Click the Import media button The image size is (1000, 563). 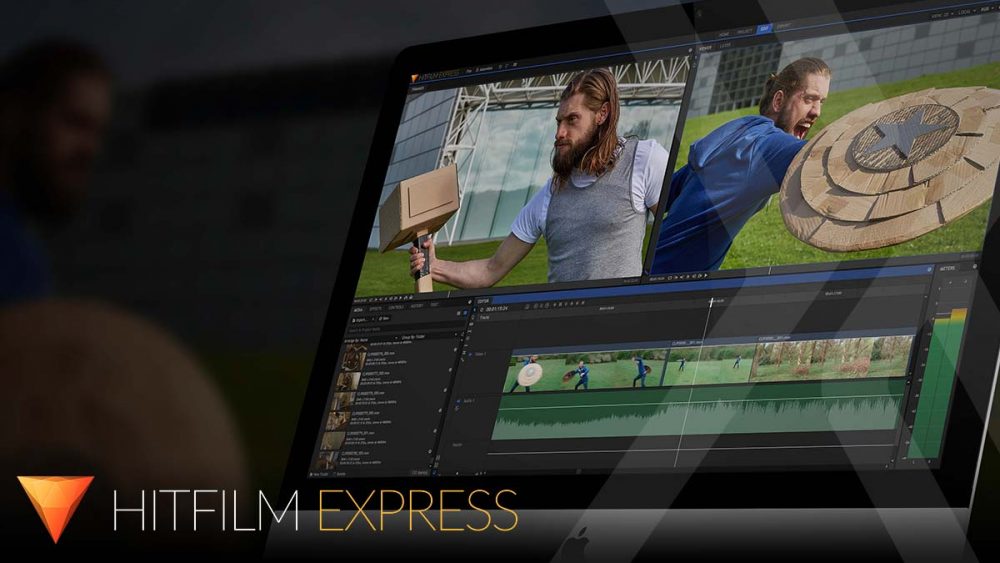click(362, 319)
